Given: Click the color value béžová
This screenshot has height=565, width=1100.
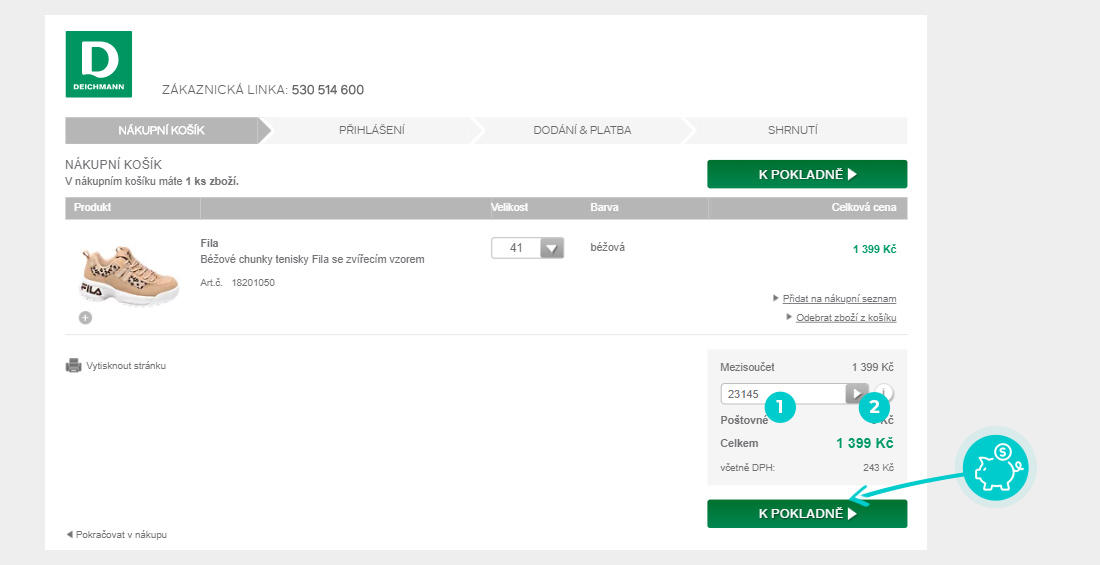Looking at the screenshot, I should pyautogui.click(x=608, y=247).
